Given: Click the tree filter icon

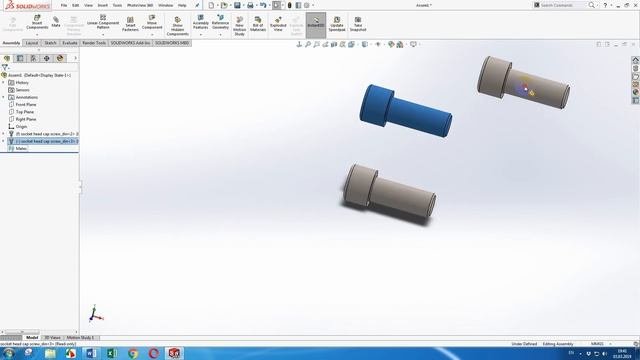Looking at the screenshot, I should [5, 67].
